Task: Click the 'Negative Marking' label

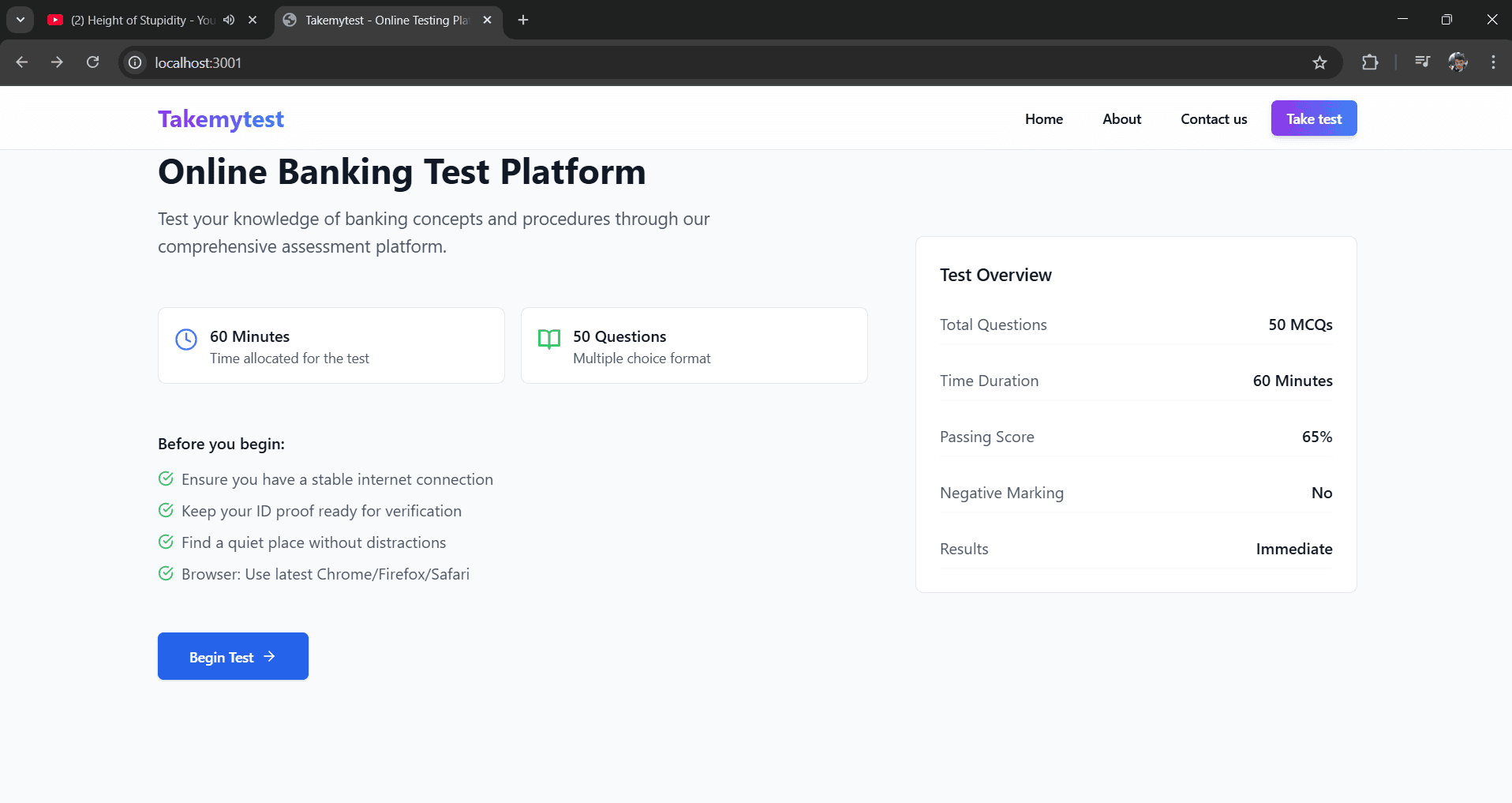Action: [x=1002, y=493]
